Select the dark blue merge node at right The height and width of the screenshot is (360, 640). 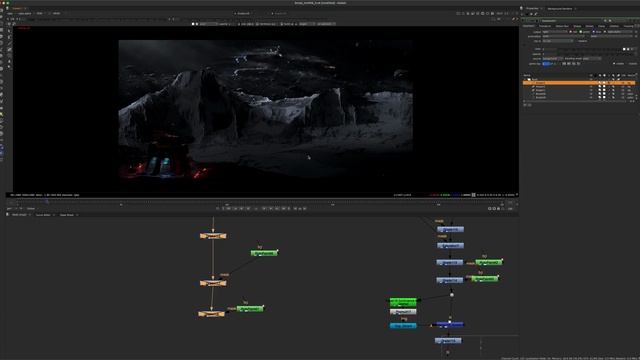(450, 324)
